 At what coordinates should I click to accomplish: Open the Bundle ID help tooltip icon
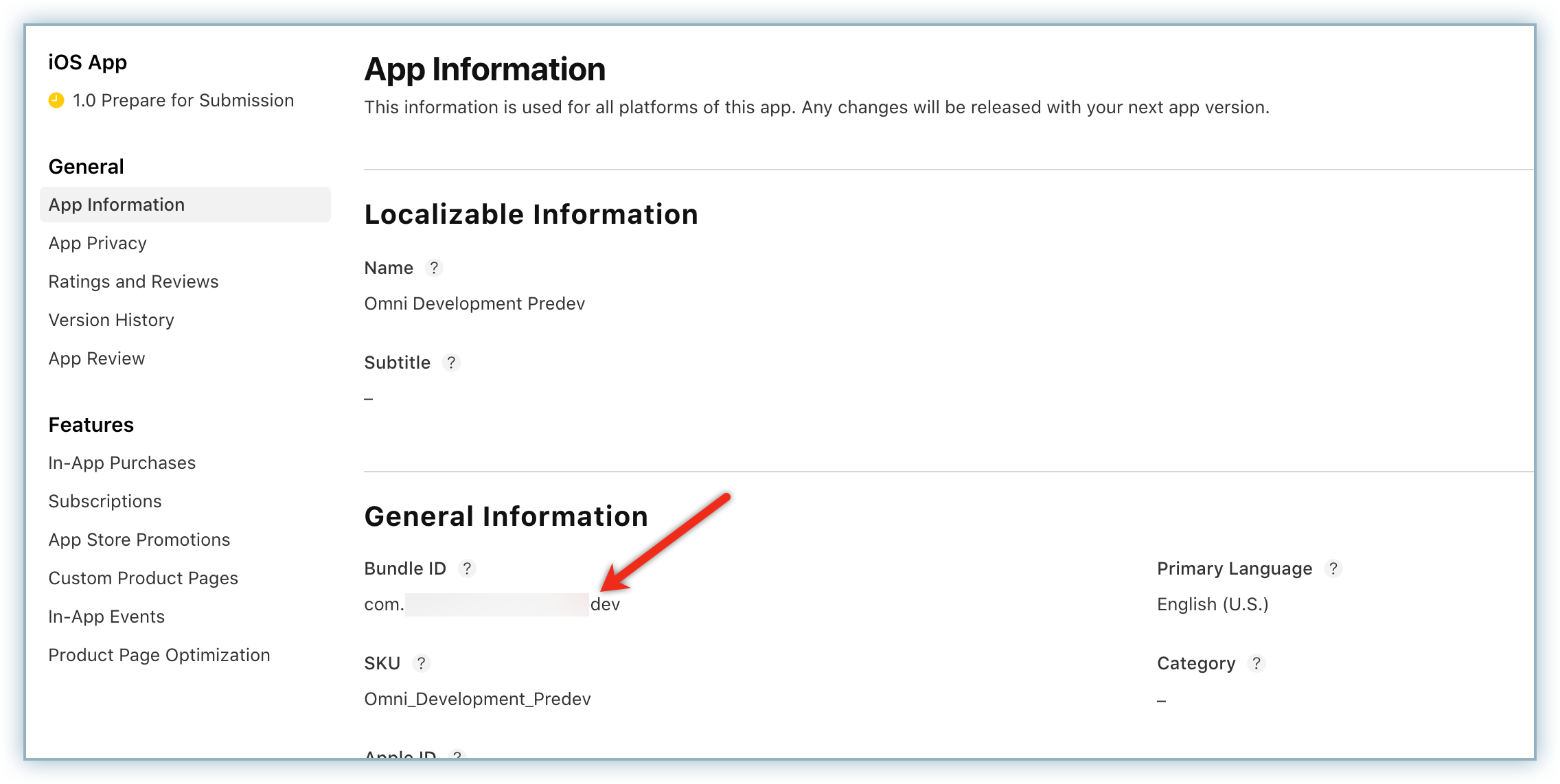(467, 568)
